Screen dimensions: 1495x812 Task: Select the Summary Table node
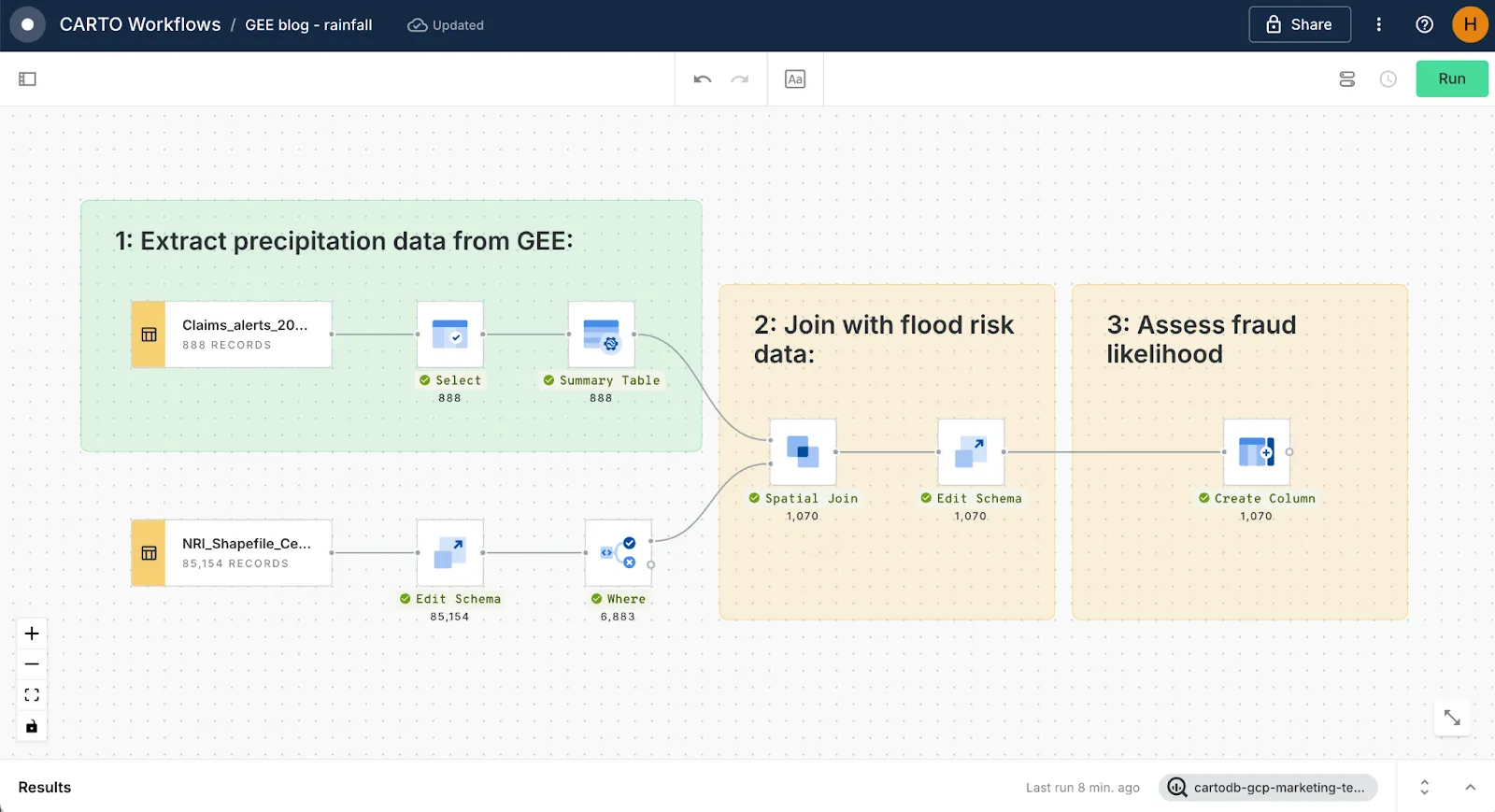pyautogui.click(x=601, y=335)
